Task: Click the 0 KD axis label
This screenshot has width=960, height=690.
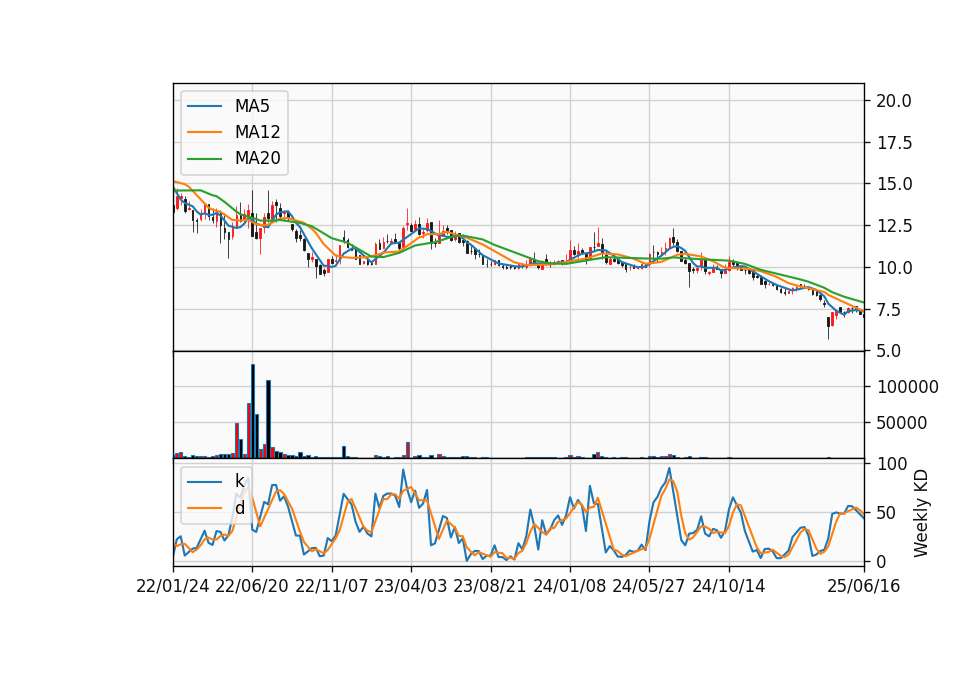Action: pyautogui.click(x=882, y=561)
